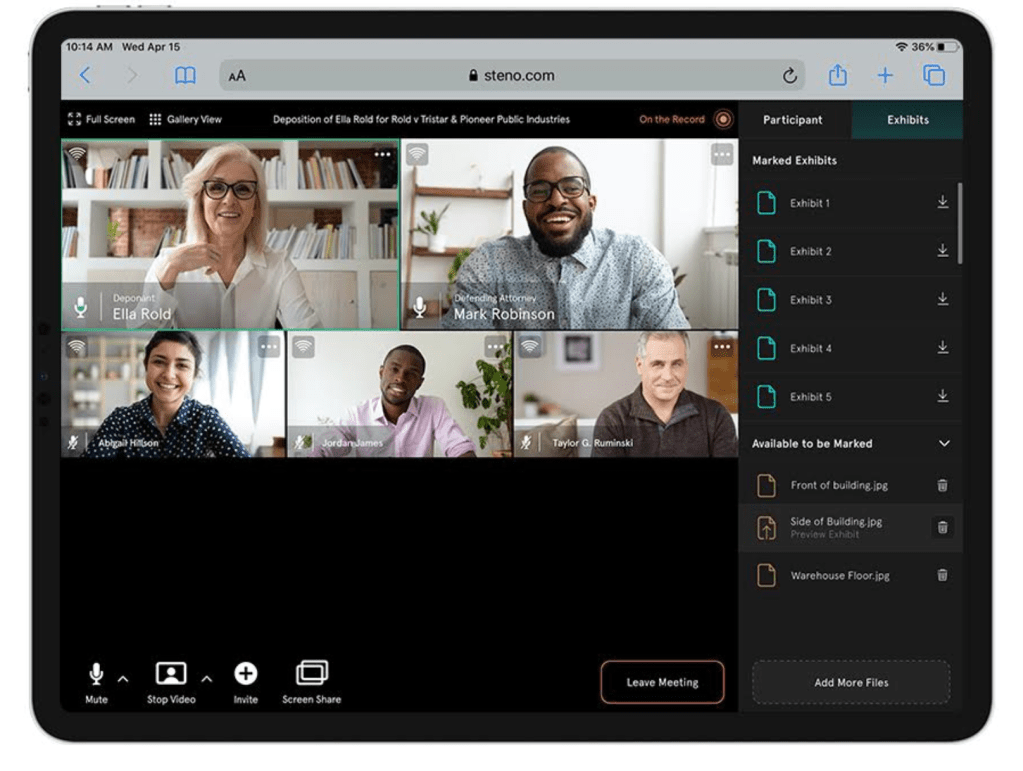Open a new Safari tab with plus
The image size is (1023, 771).
[885, 76]
